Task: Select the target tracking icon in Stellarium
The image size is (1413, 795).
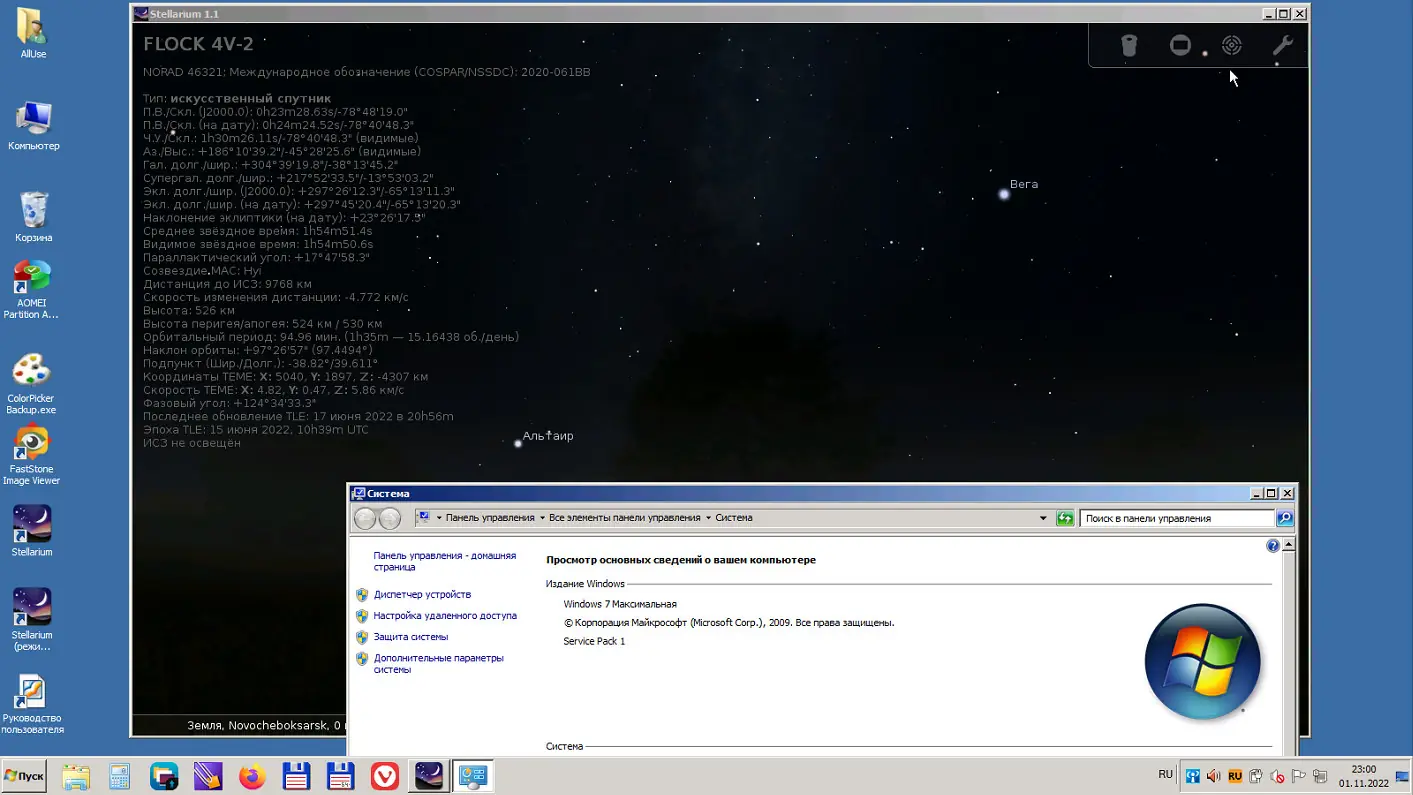Action: tap(1231, 45)
